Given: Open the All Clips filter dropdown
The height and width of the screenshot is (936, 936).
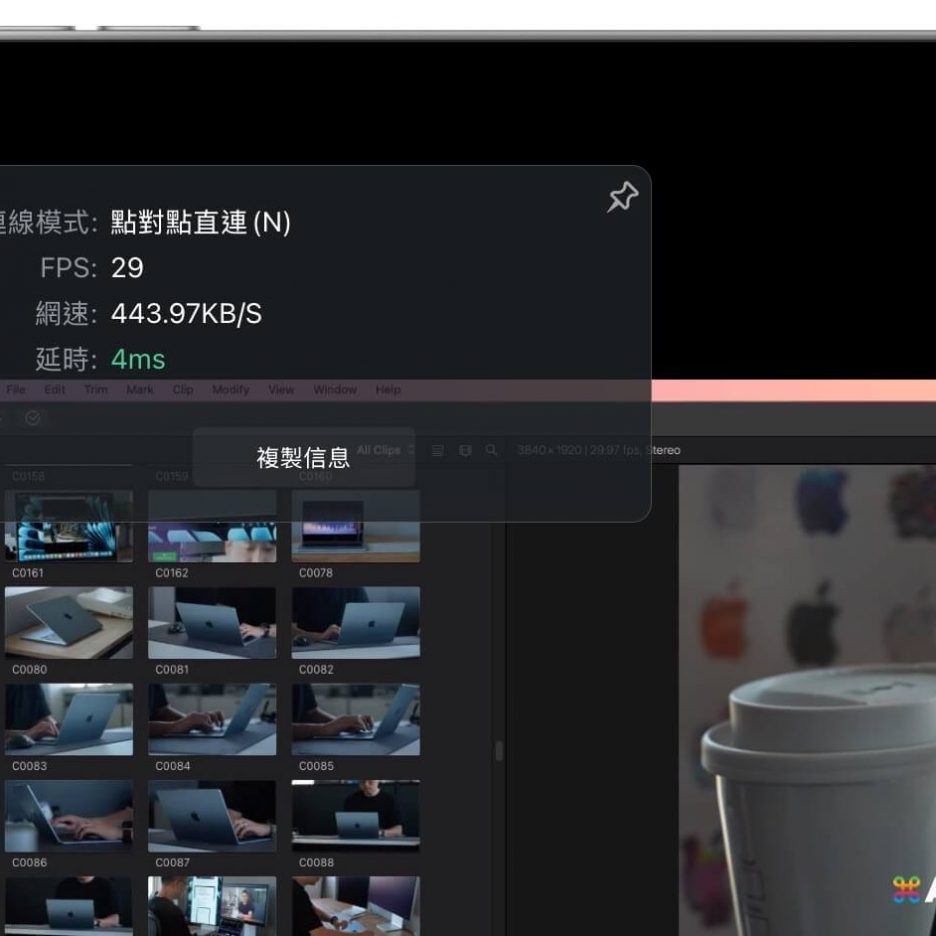Looking at the screenshot, I should (x=385, y=450).
